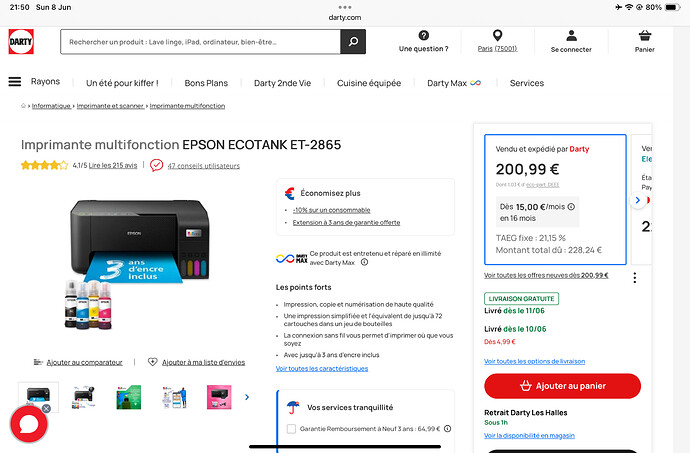
Task: Click the store location pin icon
Action: [497, 35]
